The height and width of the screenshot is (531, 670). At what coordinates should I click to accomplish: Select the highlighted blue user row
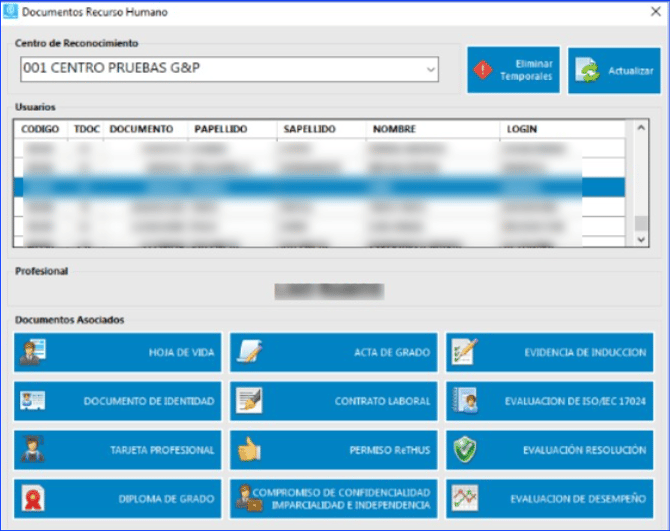click(320, 188)
